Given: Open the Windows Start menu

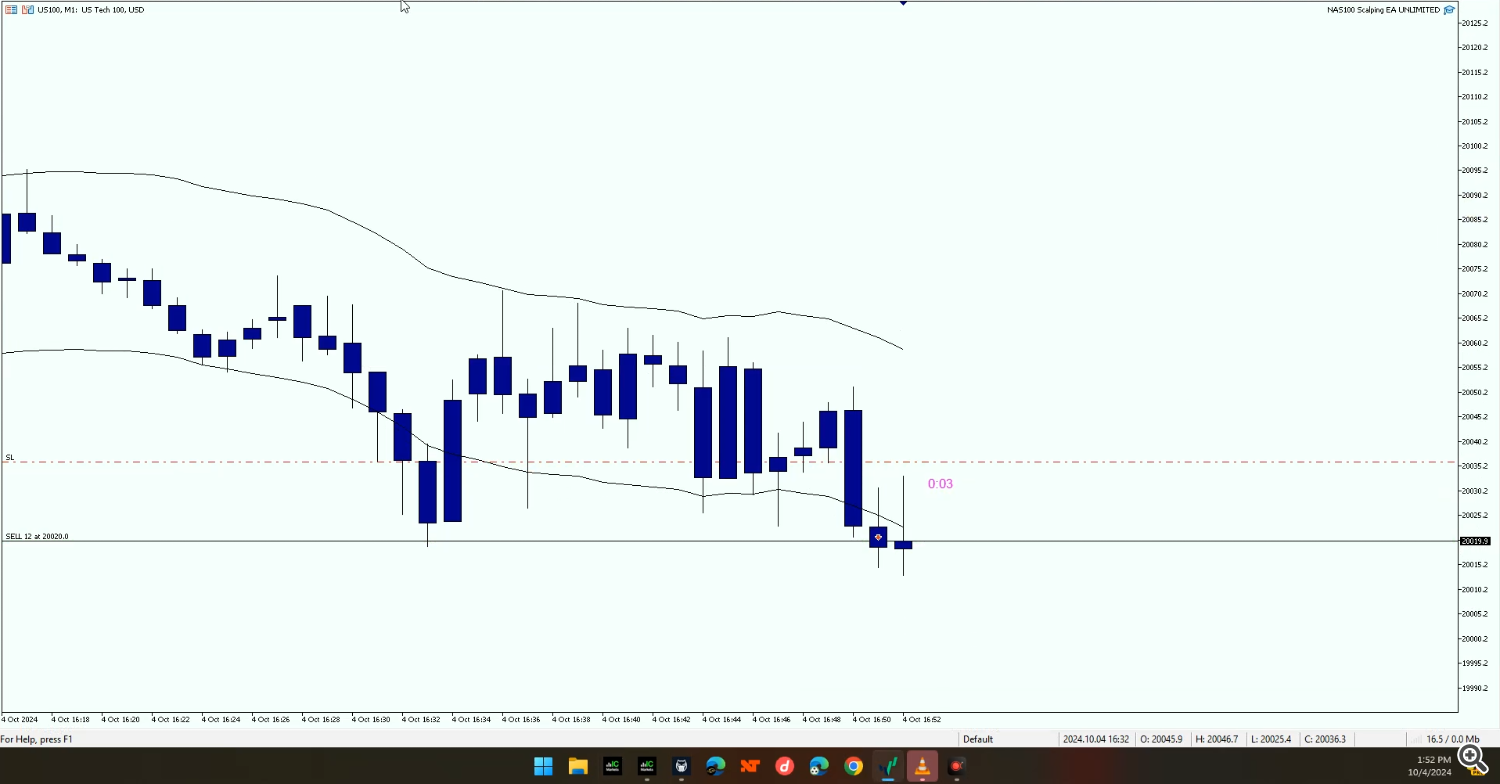Looking at the screenshot, I should coord(543,766).
